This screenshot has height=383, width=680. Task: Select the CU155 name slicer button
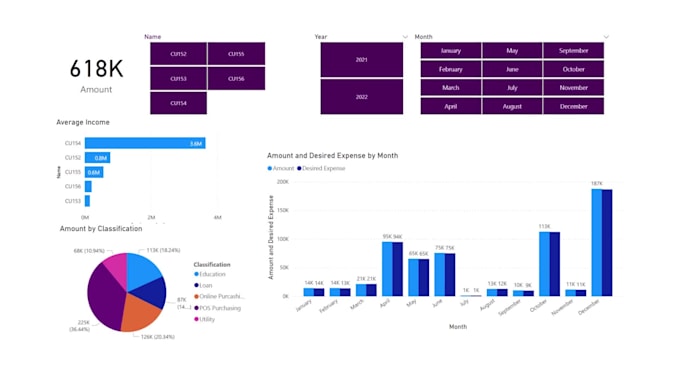pos(236,54)
